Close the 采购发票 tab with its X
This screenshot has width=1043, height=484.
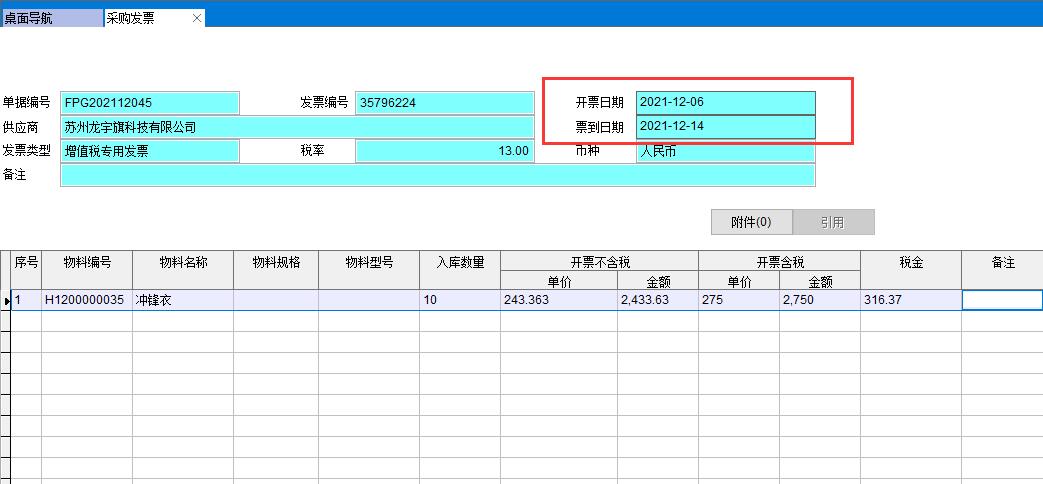(197, 18)
